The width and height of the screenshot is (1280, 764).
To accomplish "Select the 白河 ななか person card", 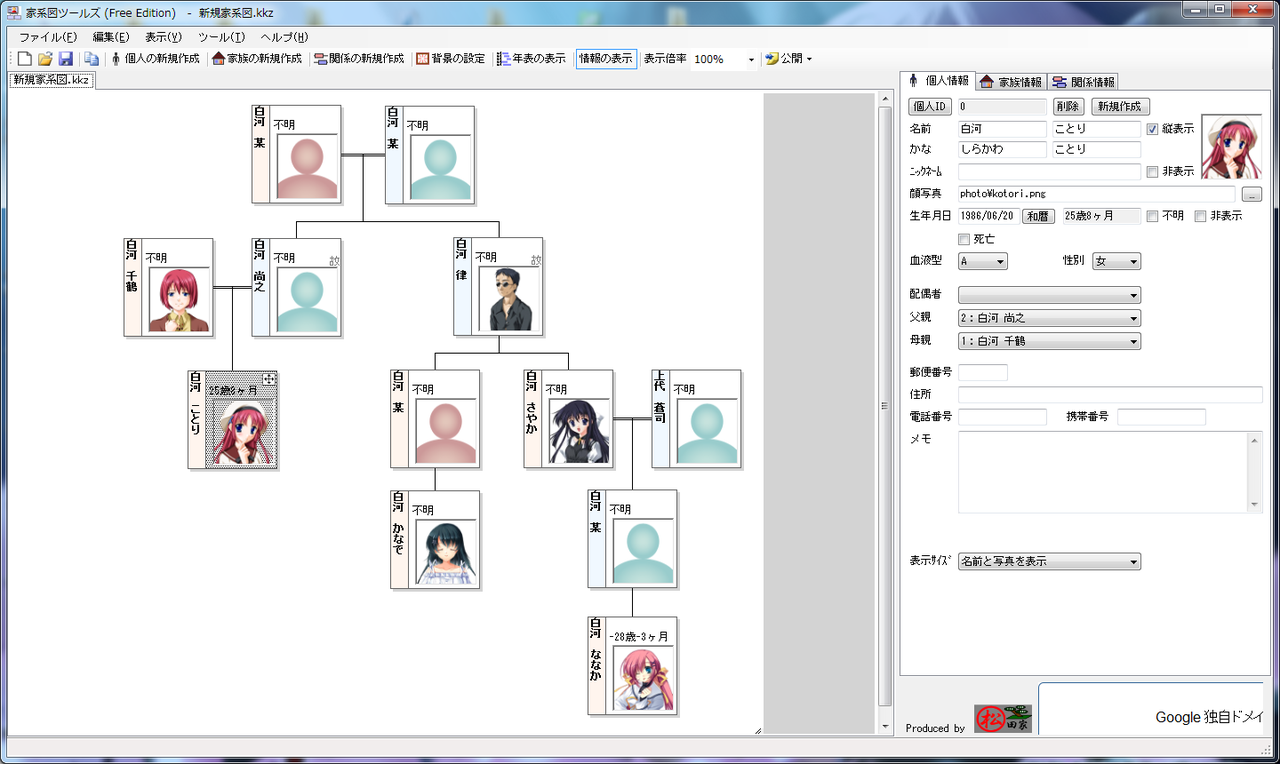I will click(x=633, y=665).
